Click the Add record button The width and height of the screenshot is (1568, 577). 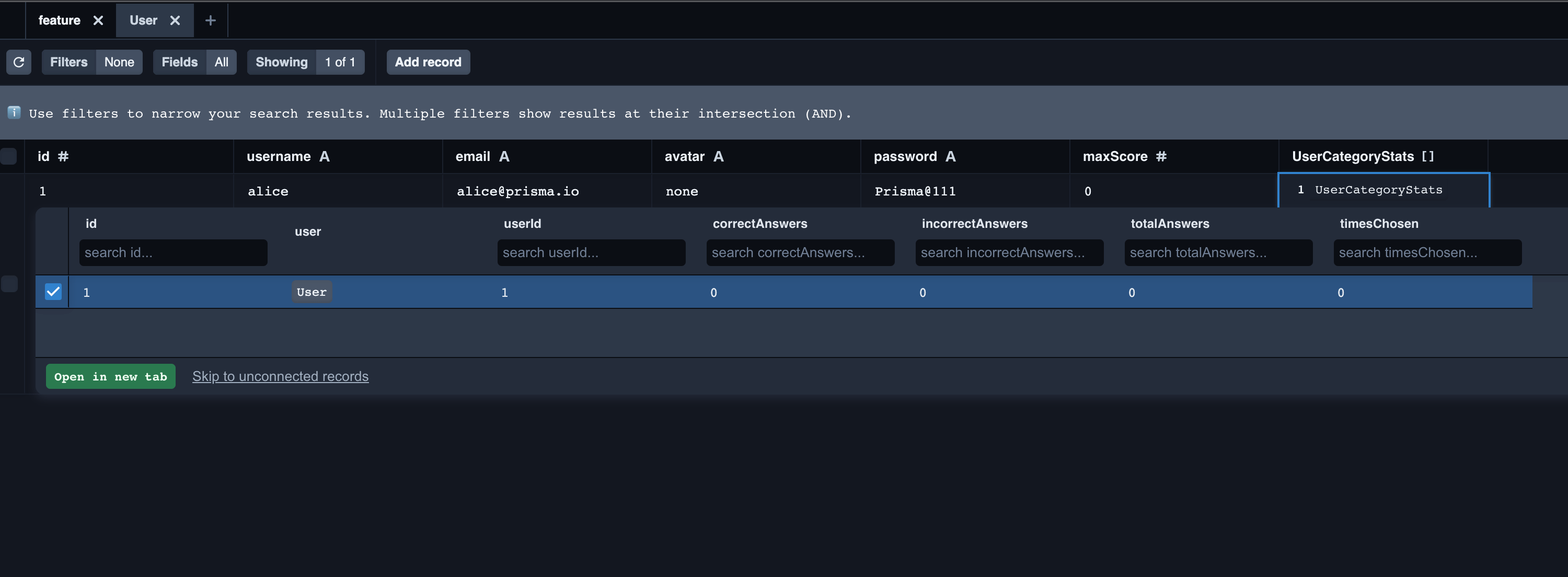click(x=428, y=62)
